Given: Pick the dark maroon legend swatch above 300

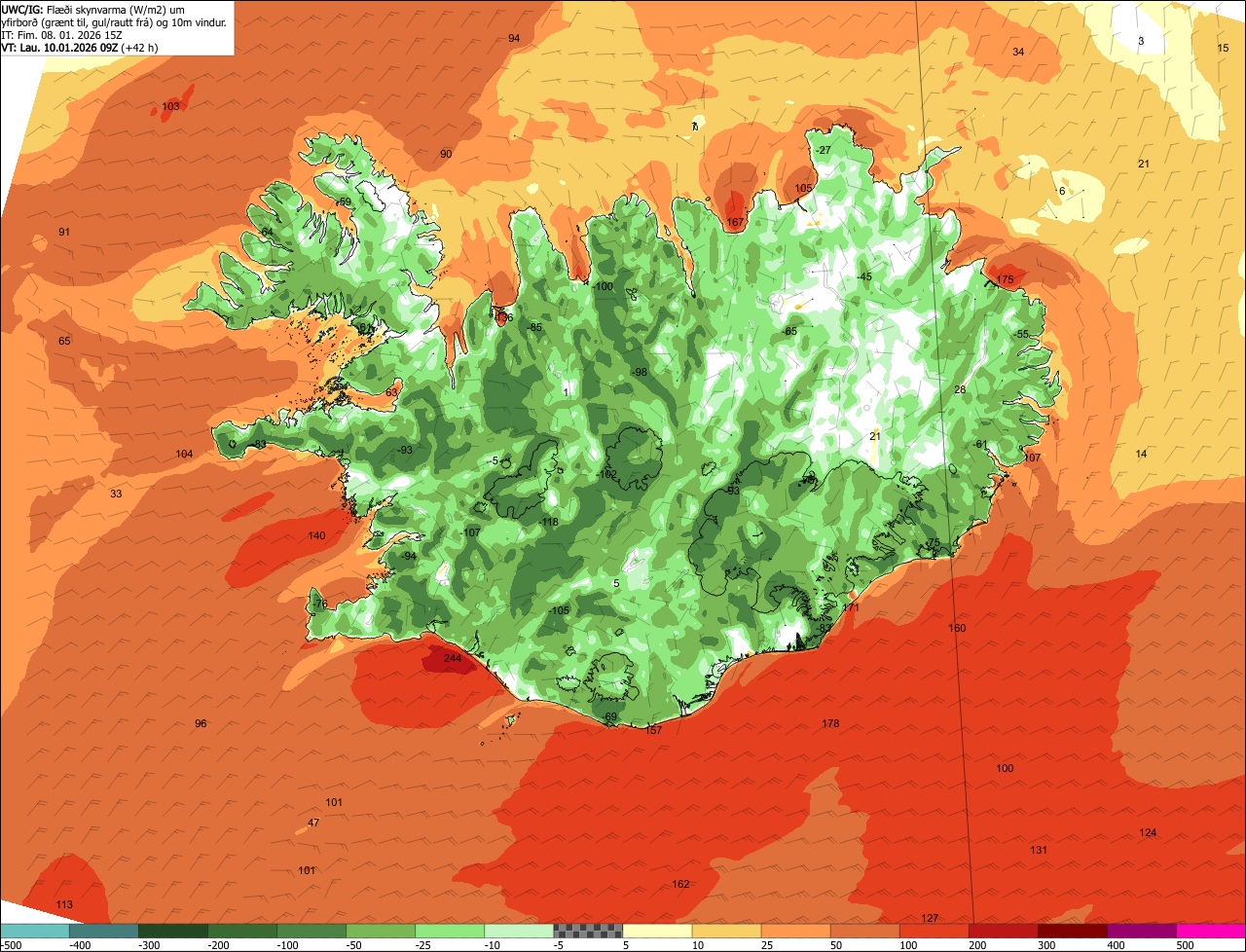Looking at the screenshot, I should tap(1073, 931).
